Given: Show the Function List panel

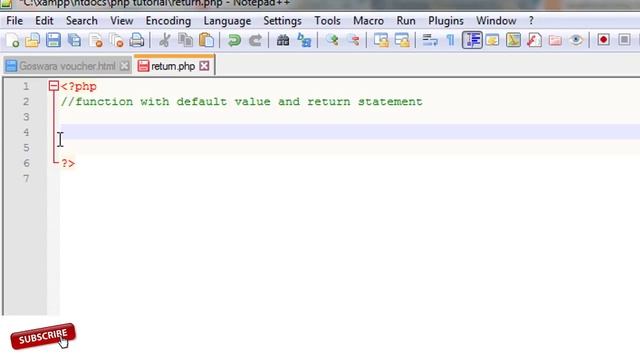Looking at the screenshot, I should point(534,40).
